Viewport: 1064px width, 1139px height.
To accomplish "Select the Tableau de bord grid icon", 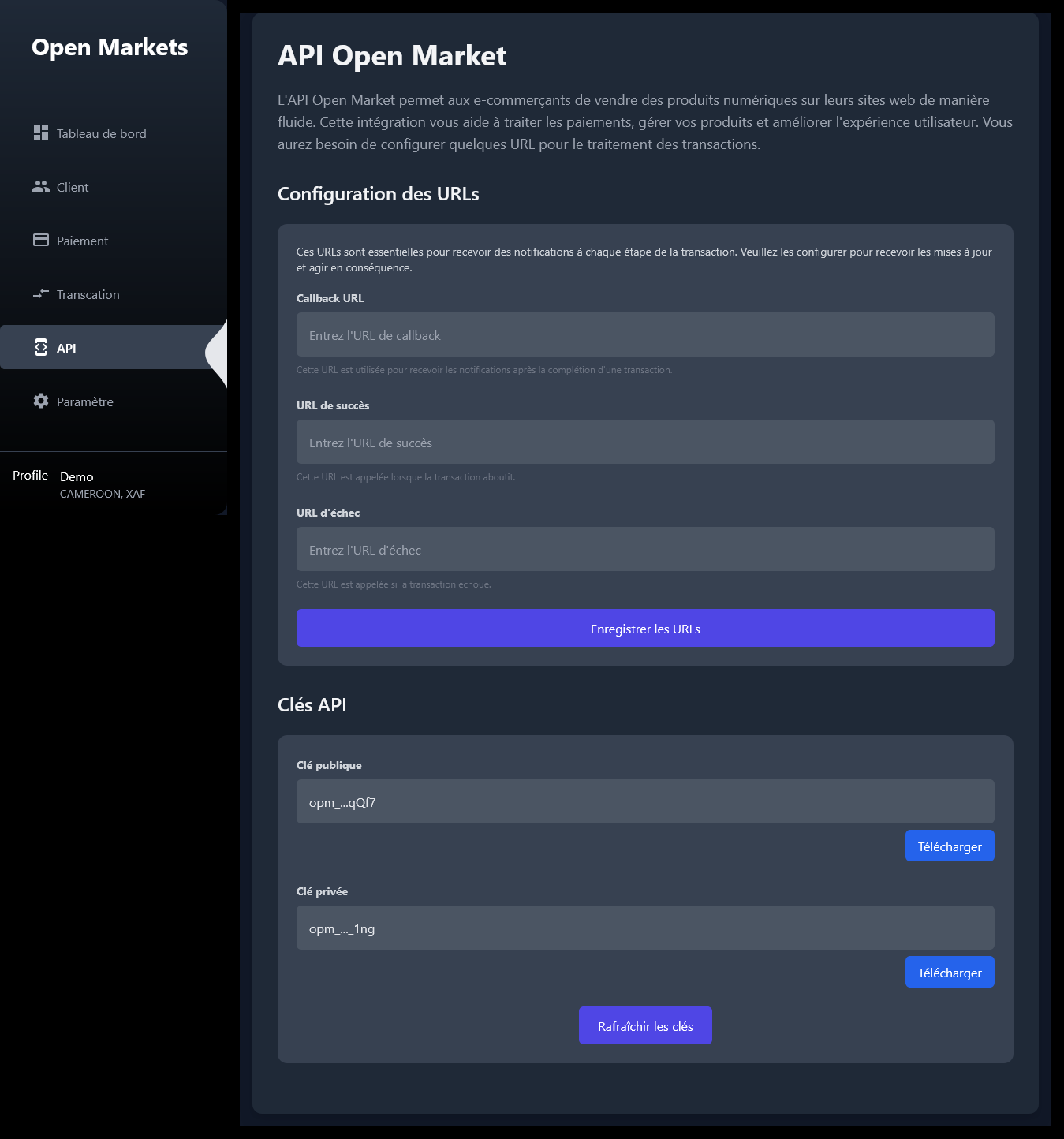I will pyautogui.click(x=41, y=133).
